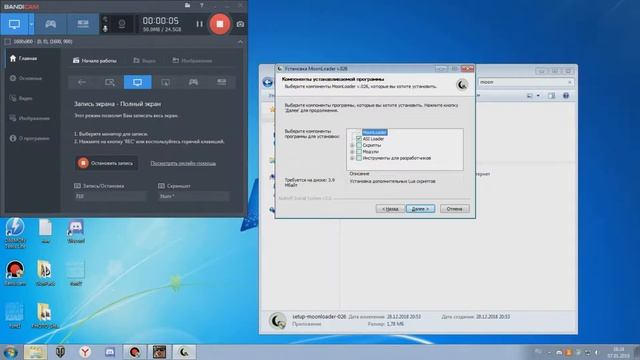Open Bandicam output folder icon in title bar
The image size is (640, 360).
click(x=187, y=5)
